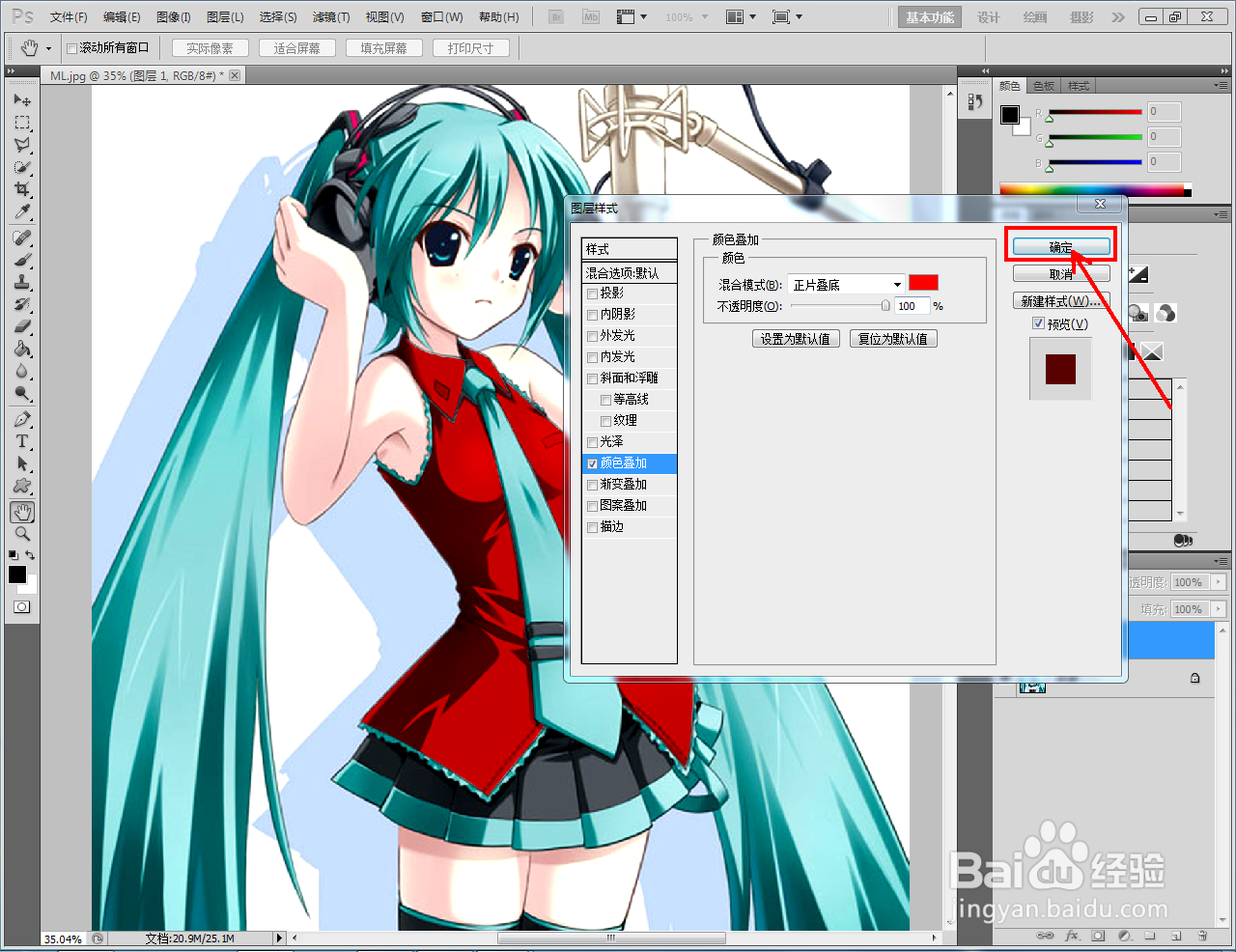The image size is (1236, 952).
Task: Enable the 渐变叠加 gradient overlay checkbox
Action: [593, 485]
